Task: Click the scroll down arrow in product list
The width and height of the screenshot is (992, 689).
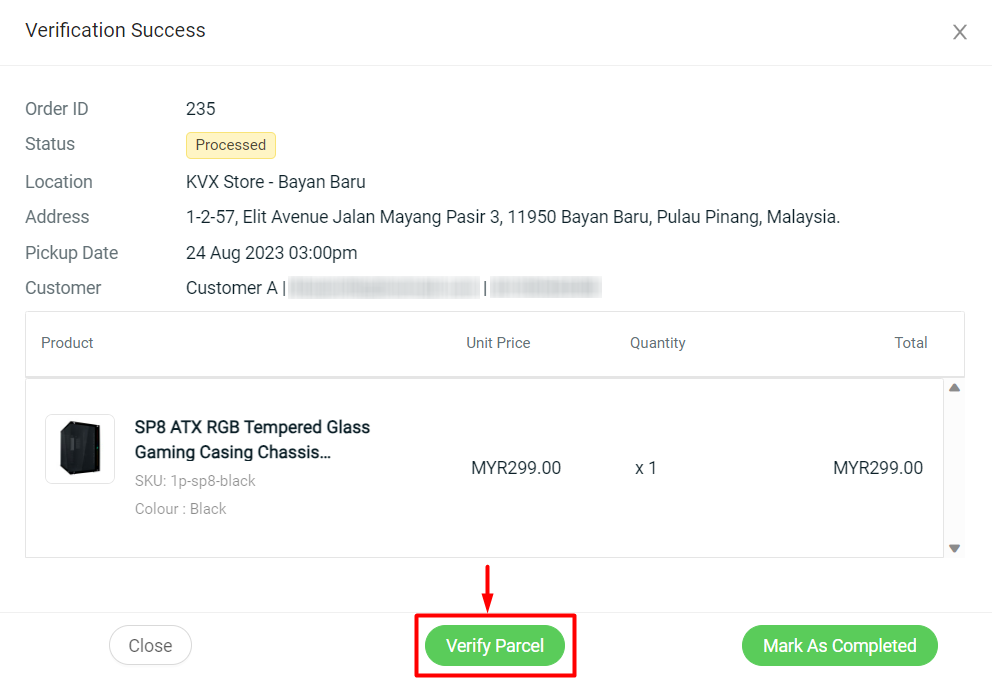Action: click(954, 548)
